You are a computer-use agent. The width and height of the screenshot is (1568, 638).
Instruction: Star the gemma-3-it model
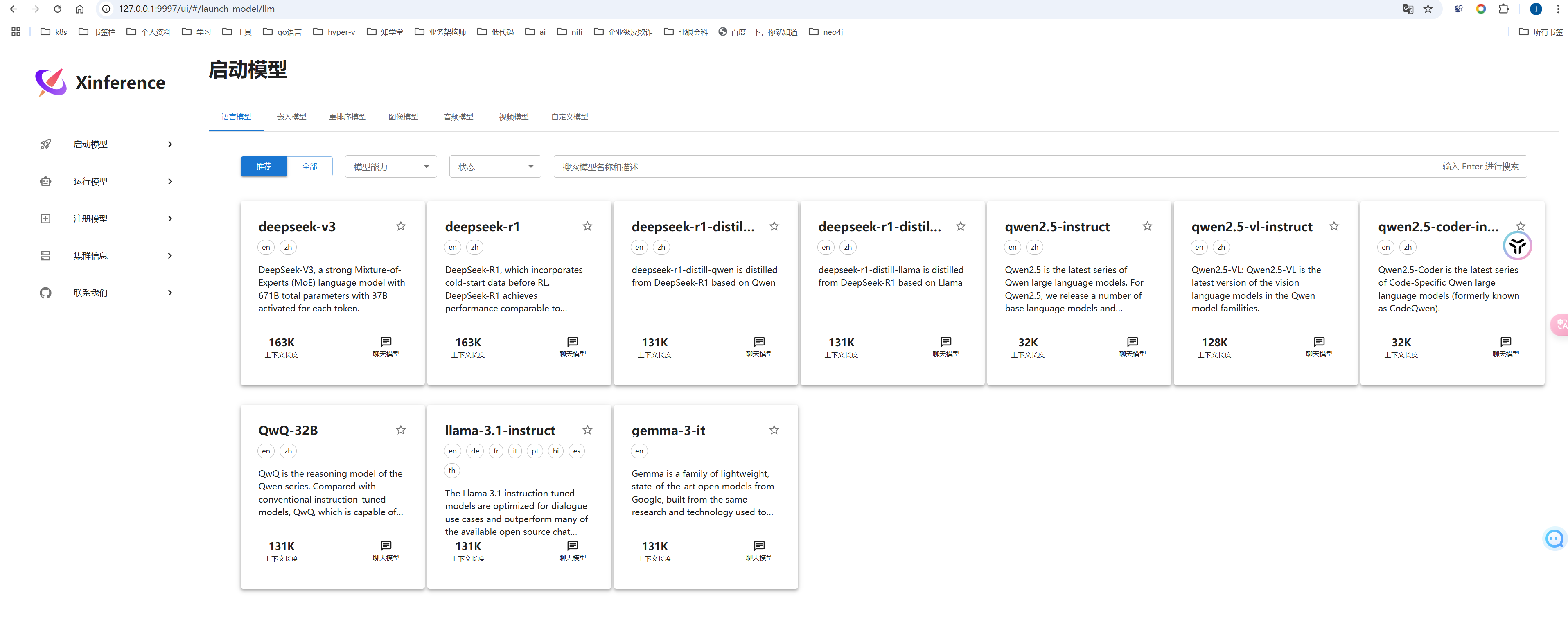[774, 430]
